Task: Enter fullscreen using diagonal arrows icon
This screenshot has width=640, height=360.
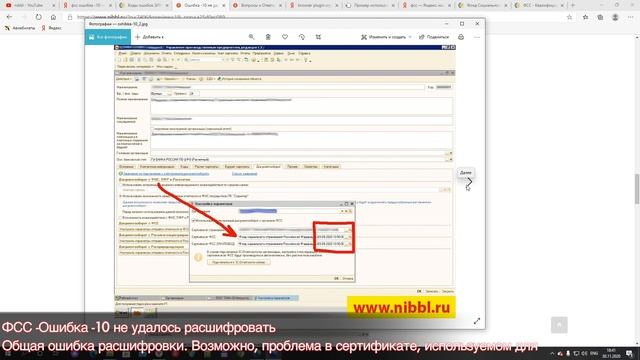Action: pos(477,321)
